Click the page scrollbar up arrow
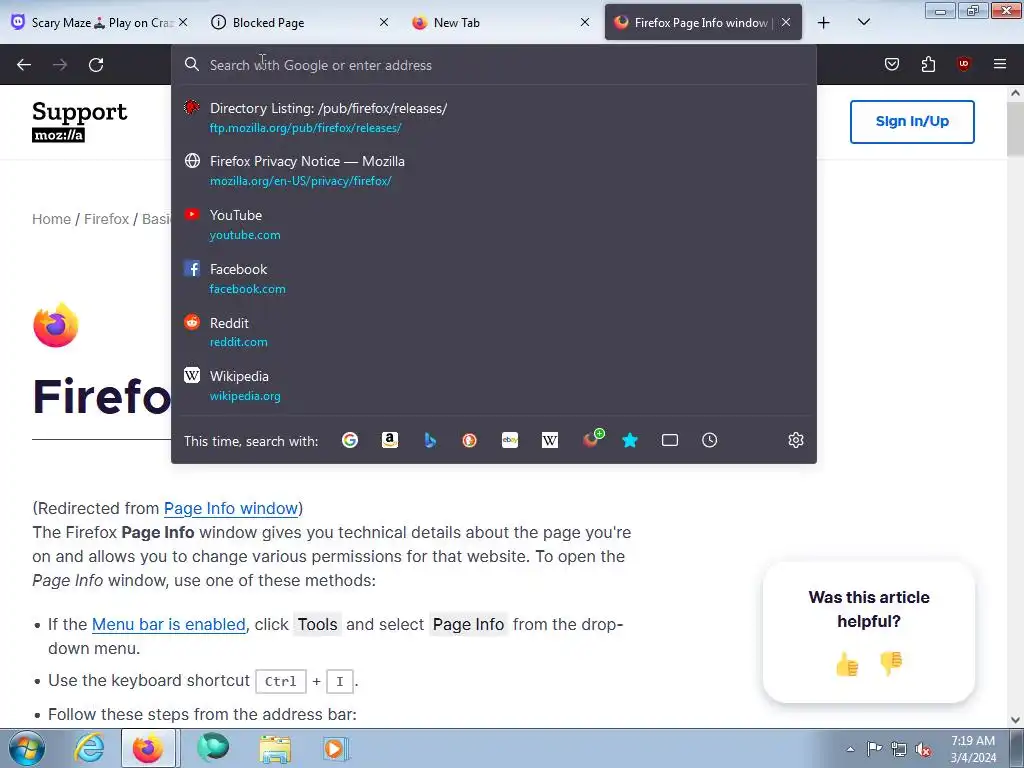 click(1015, 93)
